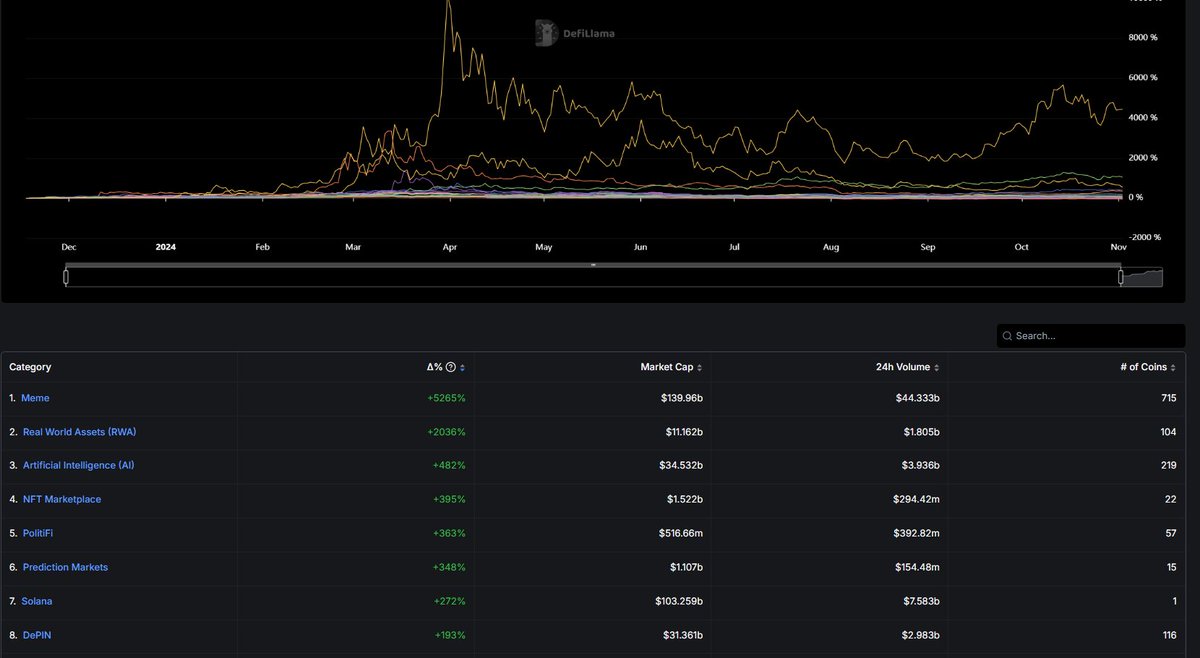Click Prediction Markets volume $154.48m
This screenshot has height=658, width=1200.
click(x=917, y=567)
